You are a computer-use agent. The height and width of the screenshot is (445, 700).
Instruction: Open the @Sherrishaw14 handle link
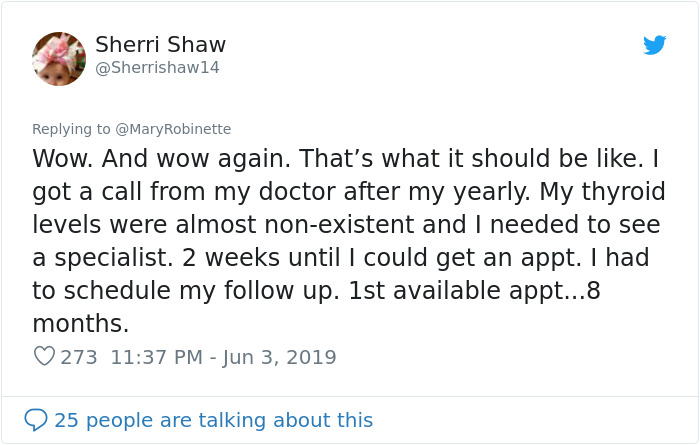(157, 68)
